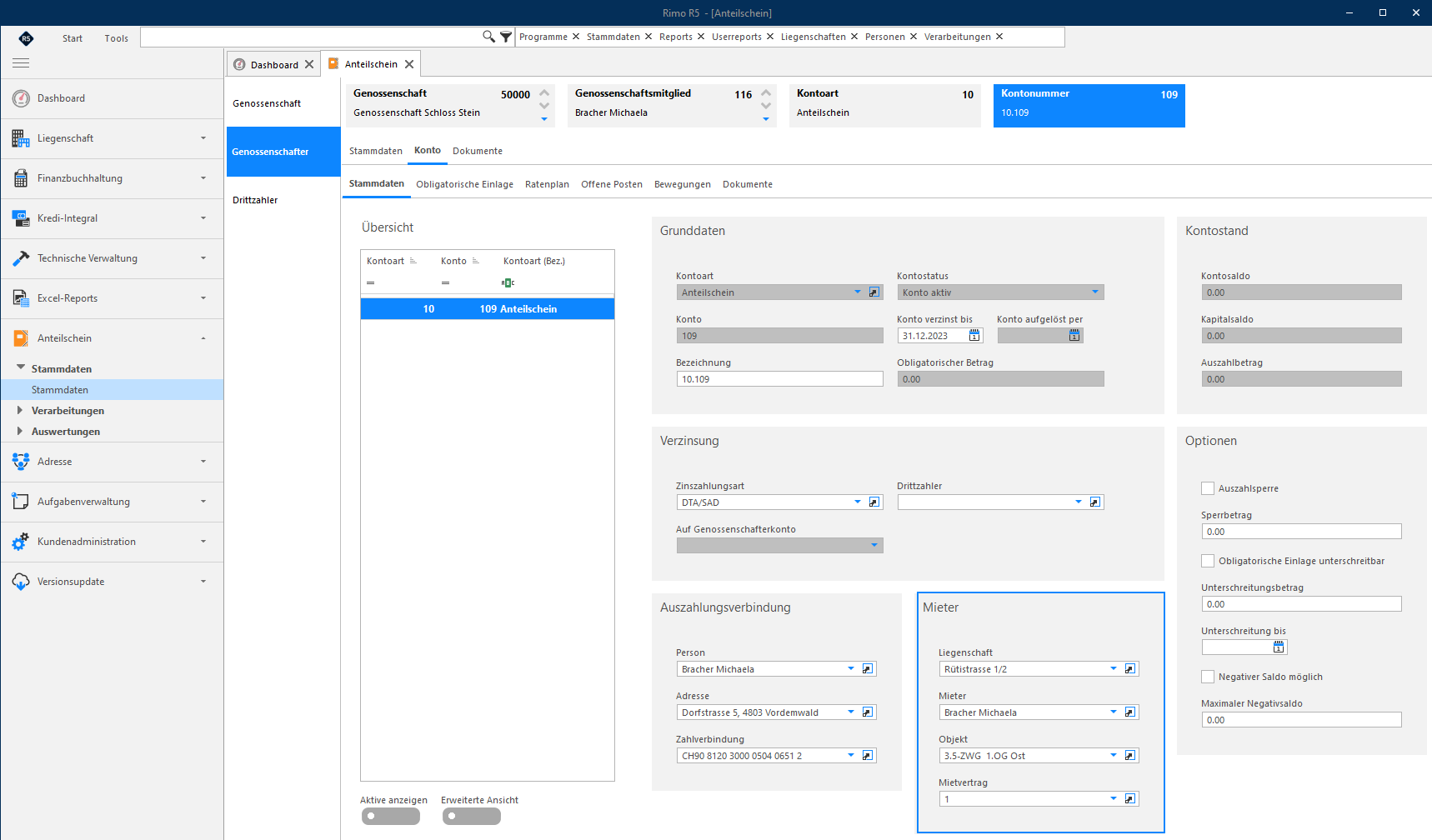The width and height of the screenshot is (1432, 840).
Task: Open Mietvertrag detail link icon
Action: (x=1130, y=799)
